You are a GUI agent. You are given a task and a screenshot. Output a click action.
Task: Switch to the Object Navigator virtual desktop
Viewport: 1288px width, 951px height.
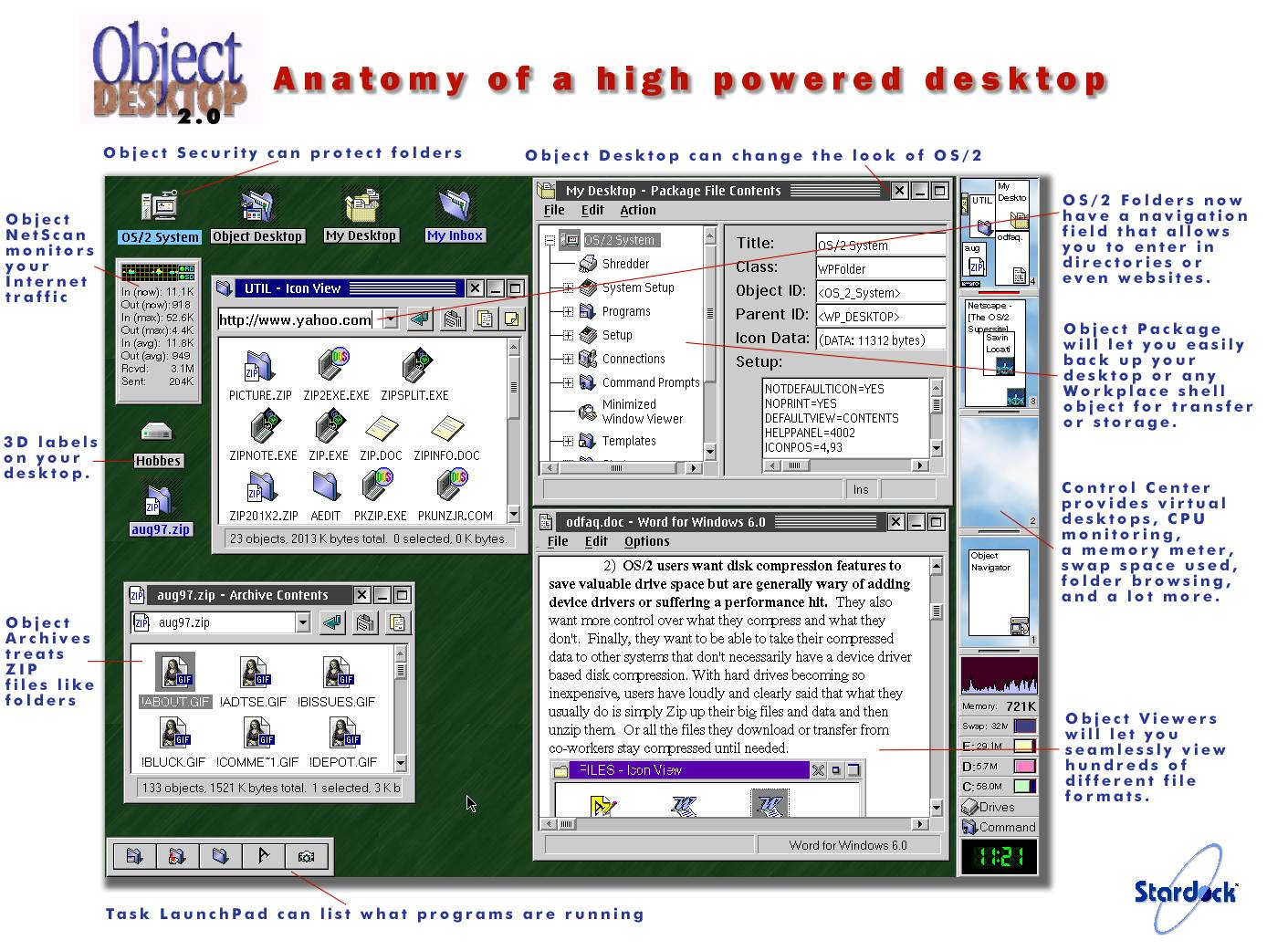point(999,592)
